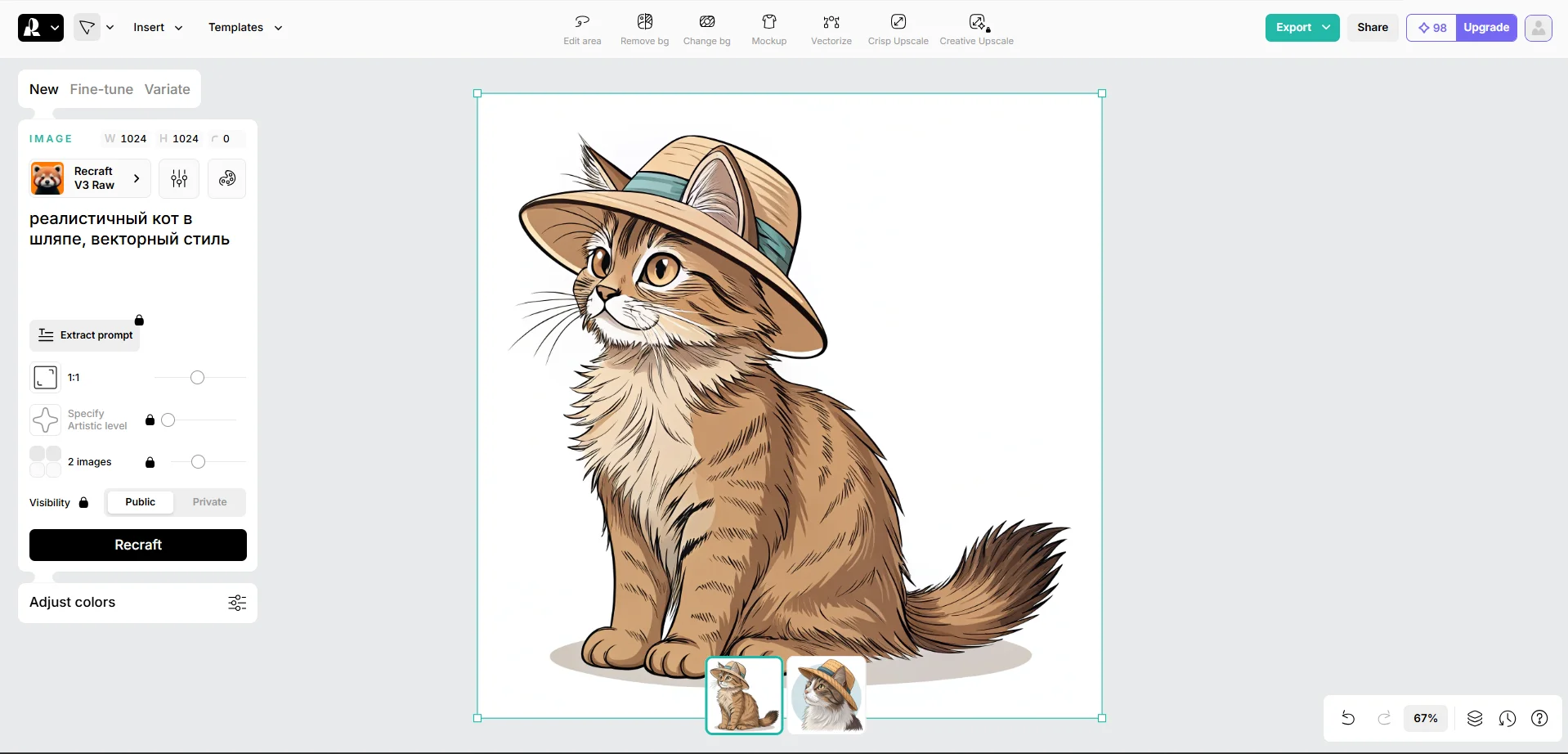Image resolution: width=1568 pixels, height=754 pixels.
Task: Click the top-left image selection handle
Action: coord(477,93)
